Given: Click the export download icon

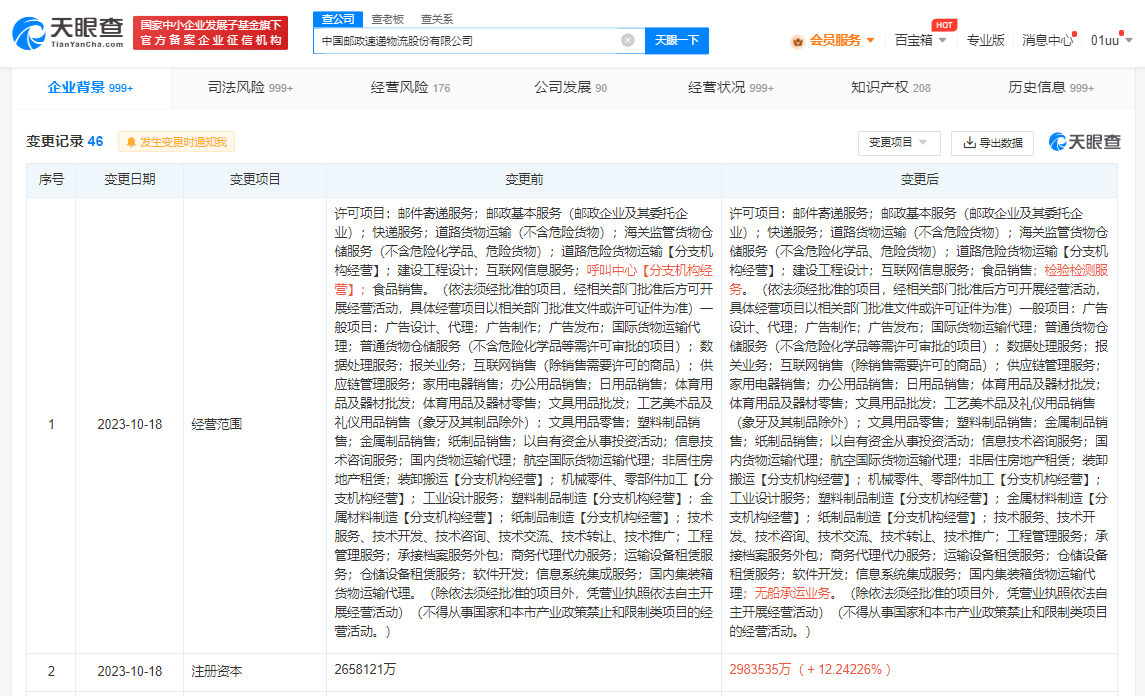Looking at the screenshot, I should [x=969, y=142].
